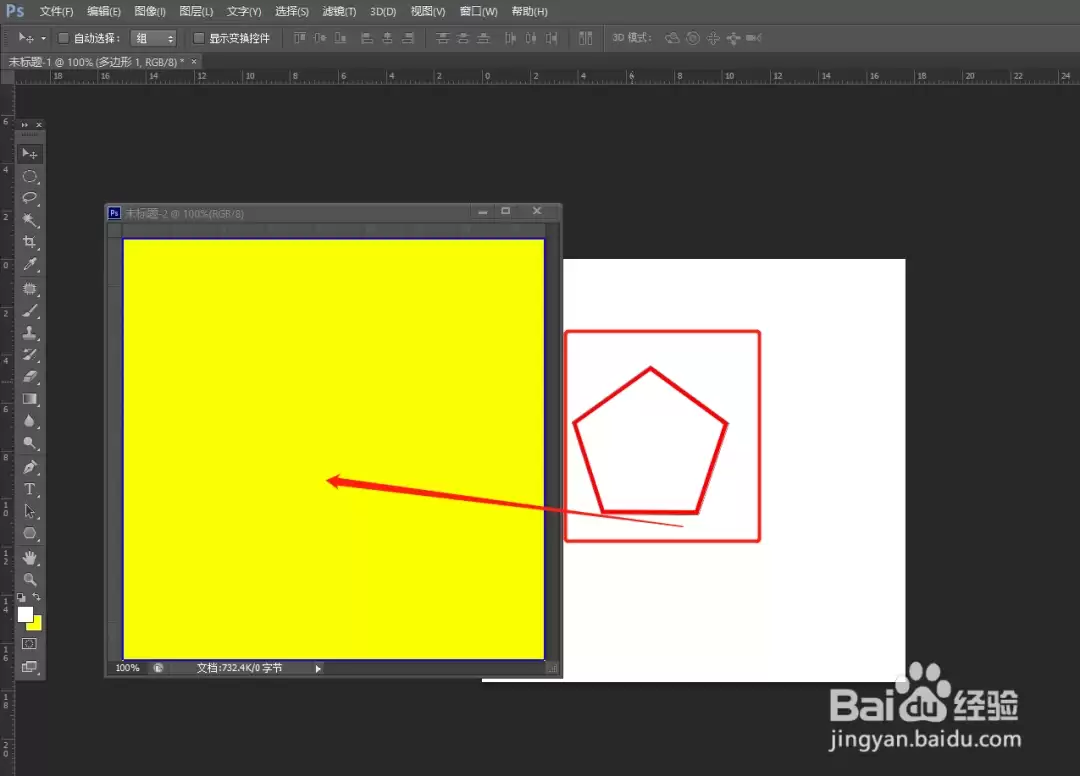1080x776 pixels.
Task: Select the Hand tool
Action: click(x=30, y=557)
